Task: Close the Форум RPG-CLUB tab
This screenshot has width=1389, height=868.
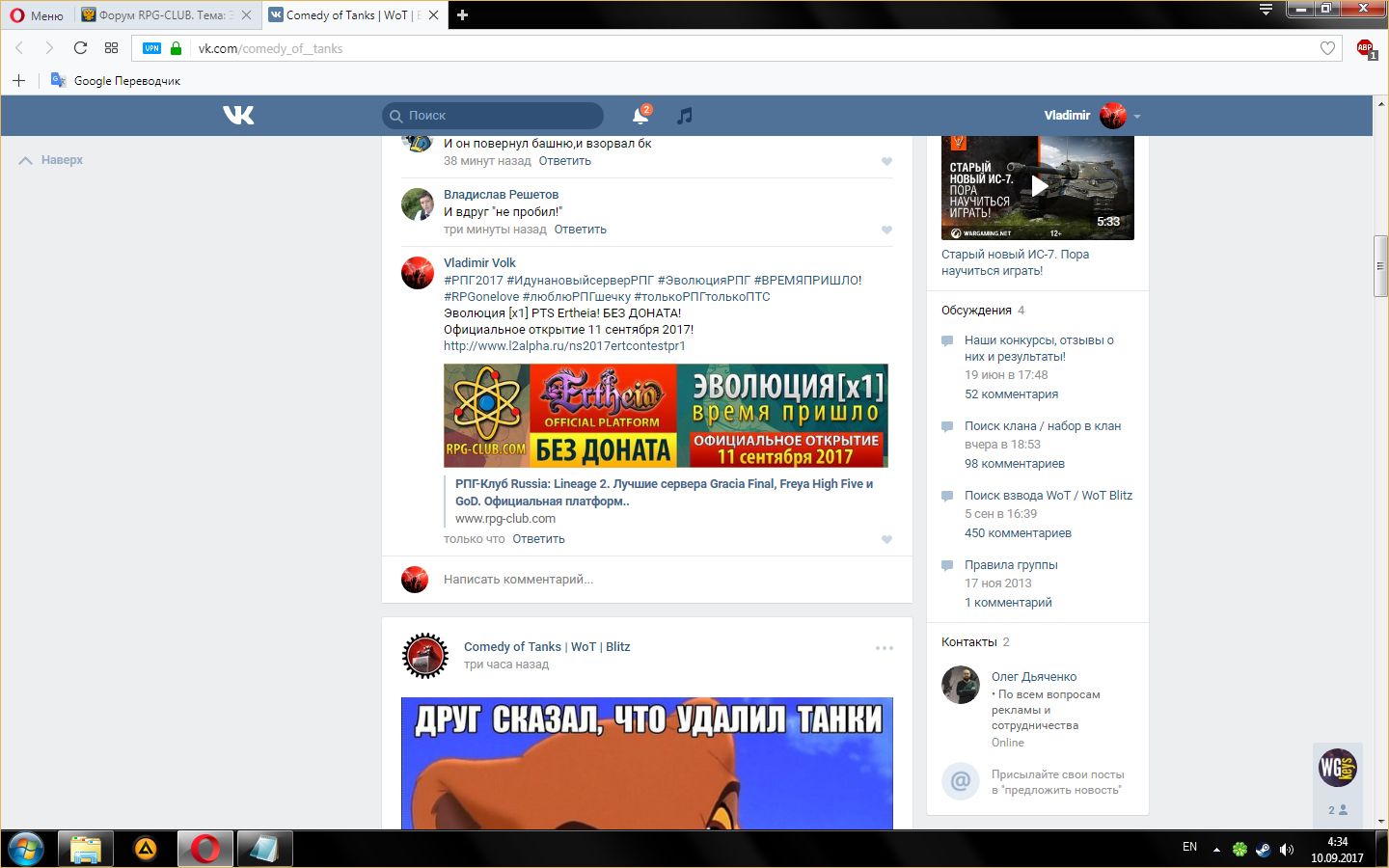Action: coord(247,15)
